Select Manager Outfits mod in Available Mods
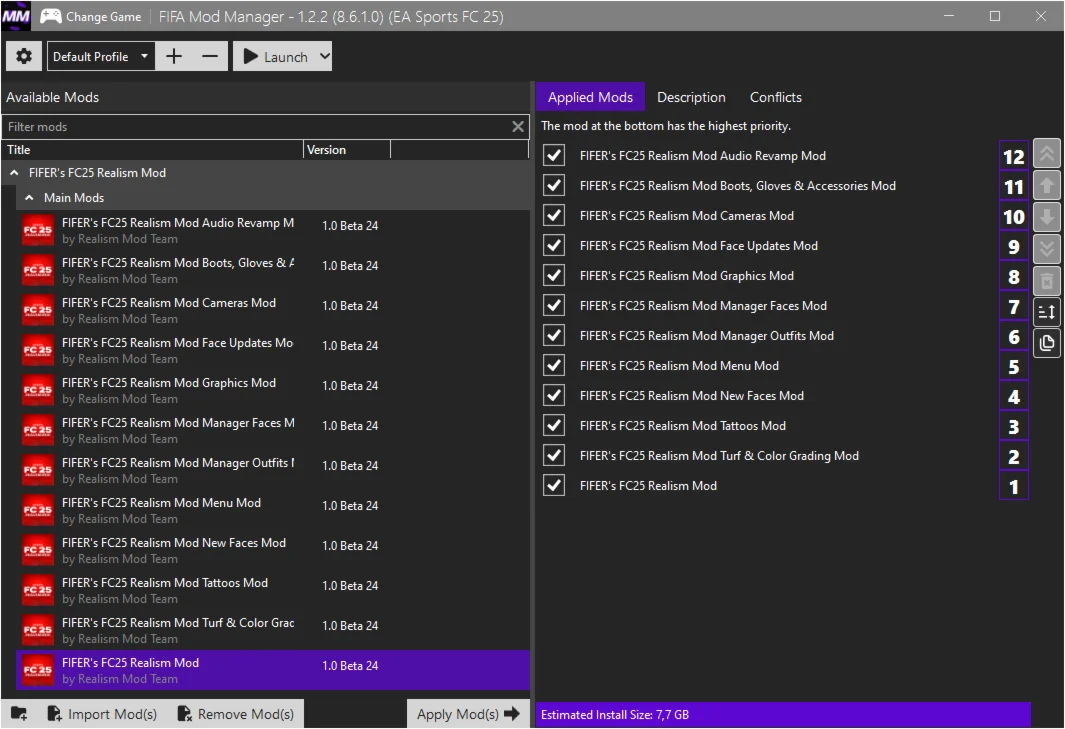Screen dimensions: 1065x729 [x=272, y=471]
